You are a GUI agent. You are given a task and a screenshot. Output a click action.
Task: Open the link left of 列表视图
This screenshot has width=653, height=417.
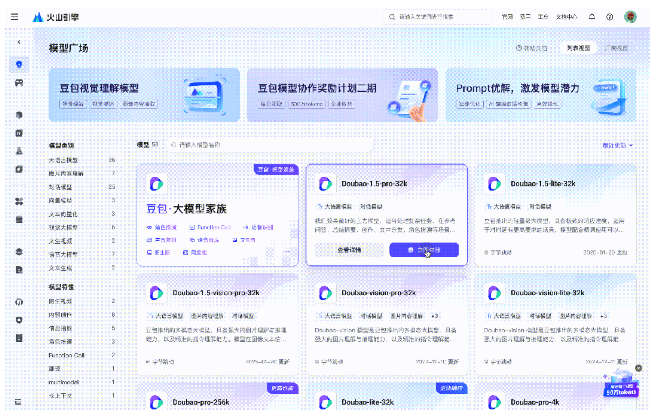(x=532, y=48)
